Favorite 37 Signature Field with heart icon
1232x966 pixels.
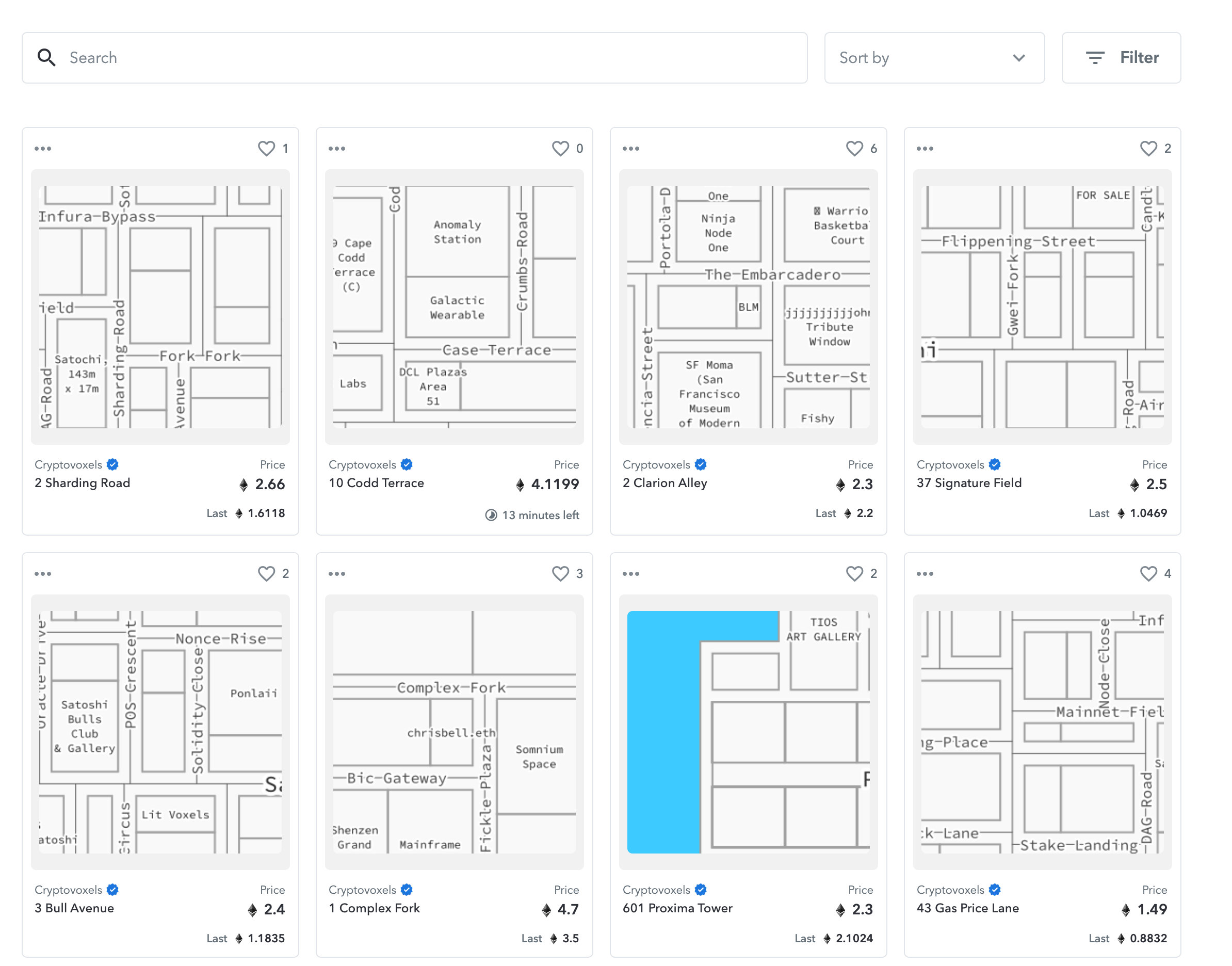[x=1148, y=148]
